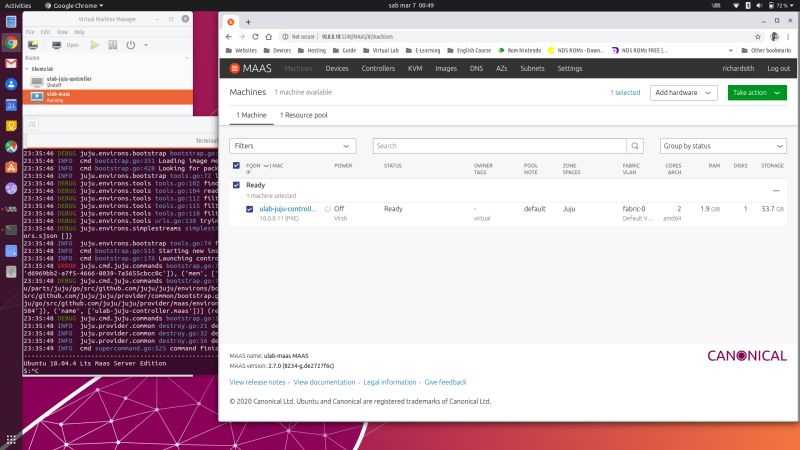Open Activities overview
The height and width of the screenshot is (450, 800).
point(18,5)
